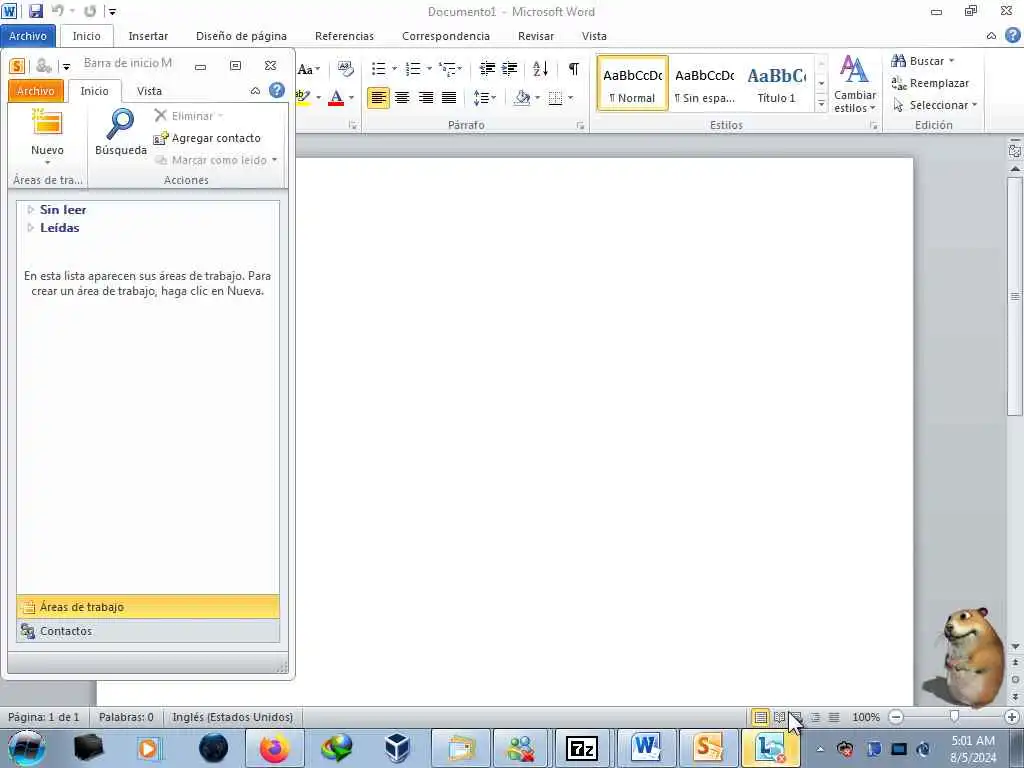Apply numbered list formatting
Viewport: 1024px width, 768px height.
413,69
